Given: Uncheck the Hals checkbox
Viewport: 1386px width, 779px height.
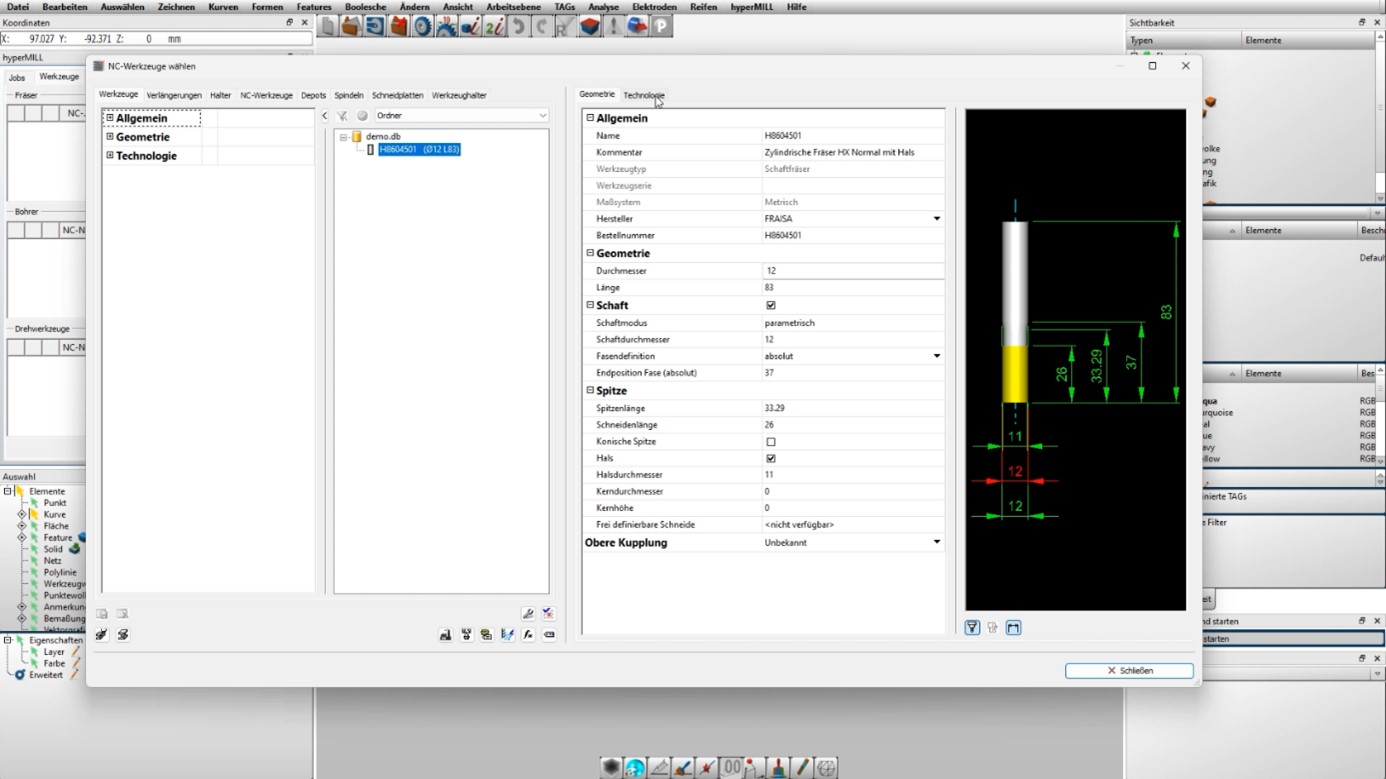Looking at the screenshot, I should tap(770, 458).
